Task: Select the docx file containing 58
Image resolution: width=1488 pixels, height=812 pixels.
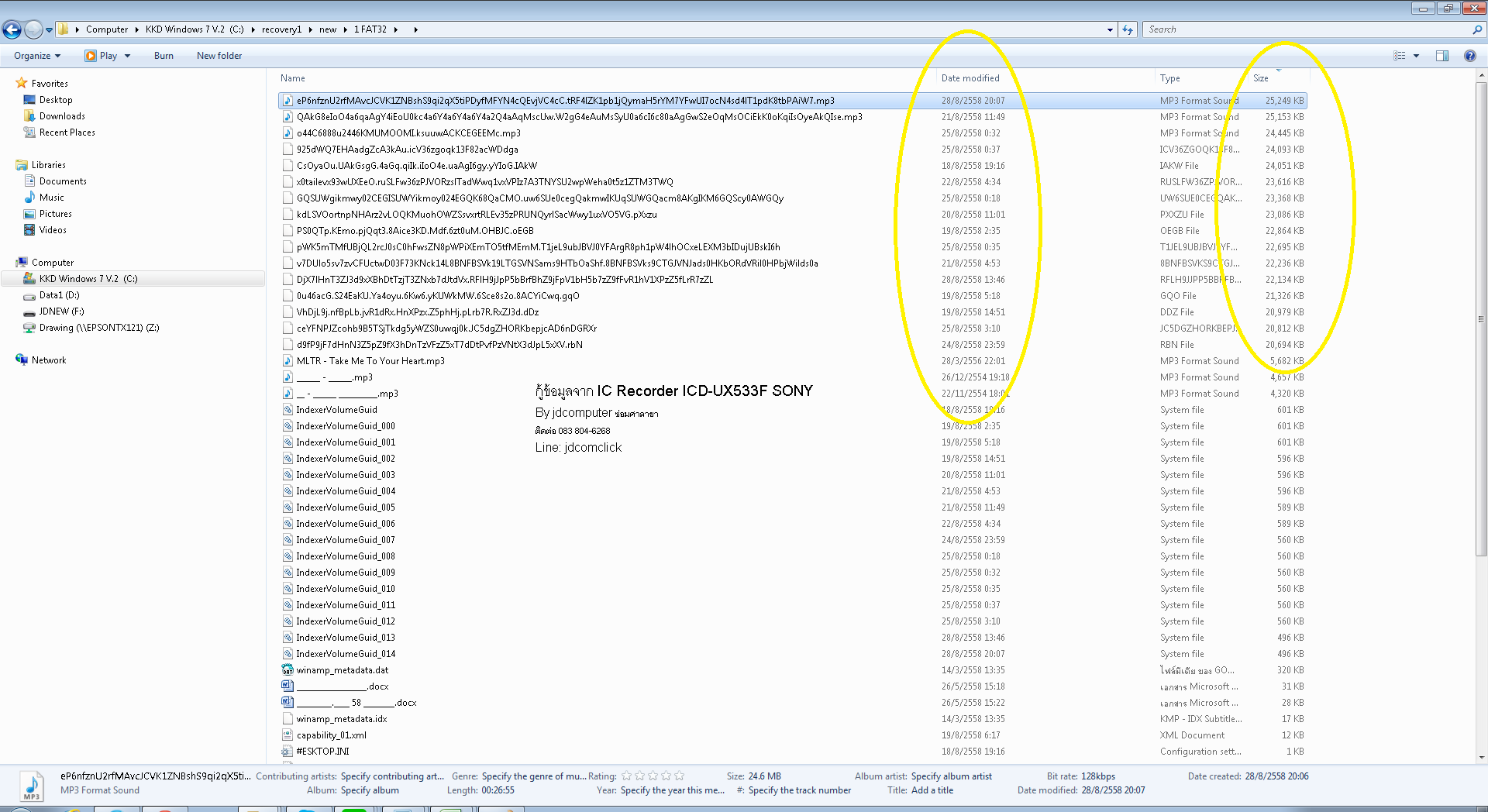Action: (356, 703)
